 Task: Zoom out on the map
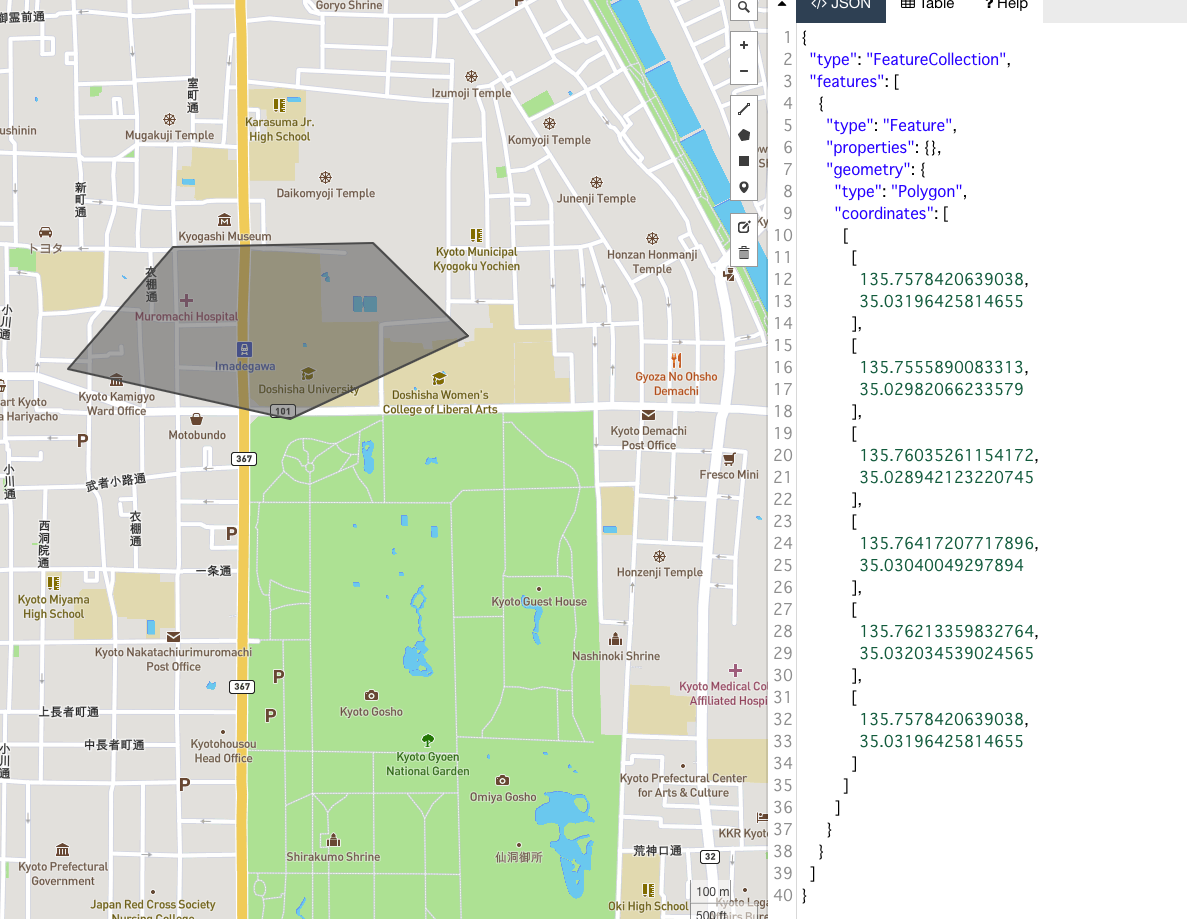pos(743,71)
